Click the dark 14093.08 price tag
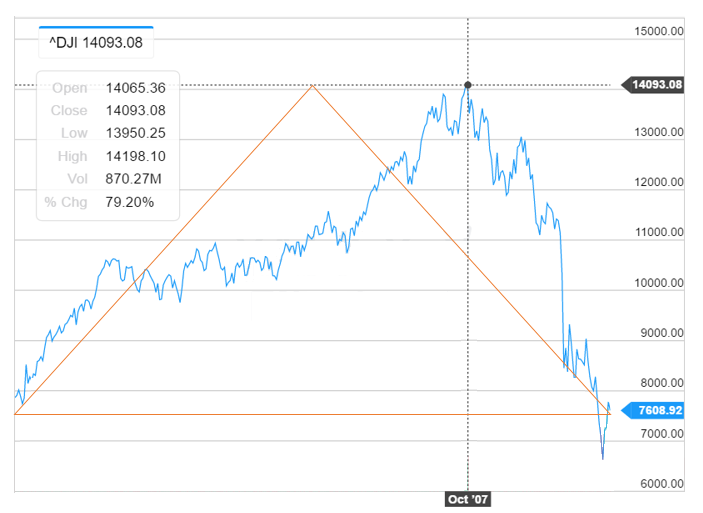703x513 pixels. click(x=656, y=85)
